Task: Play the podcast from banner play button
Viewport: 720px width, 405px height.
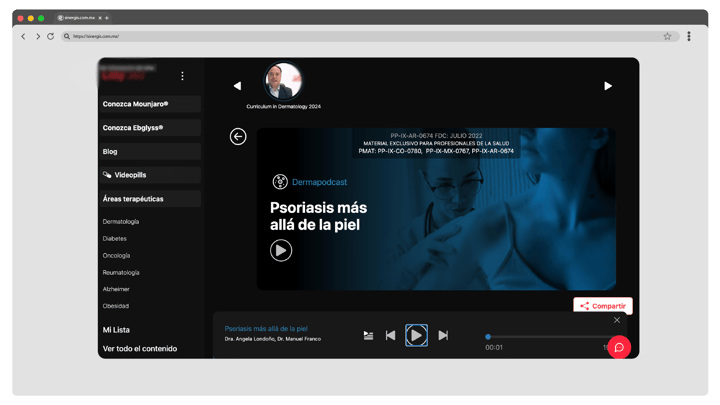Action: pyautogui.click(x=281, y=250)
